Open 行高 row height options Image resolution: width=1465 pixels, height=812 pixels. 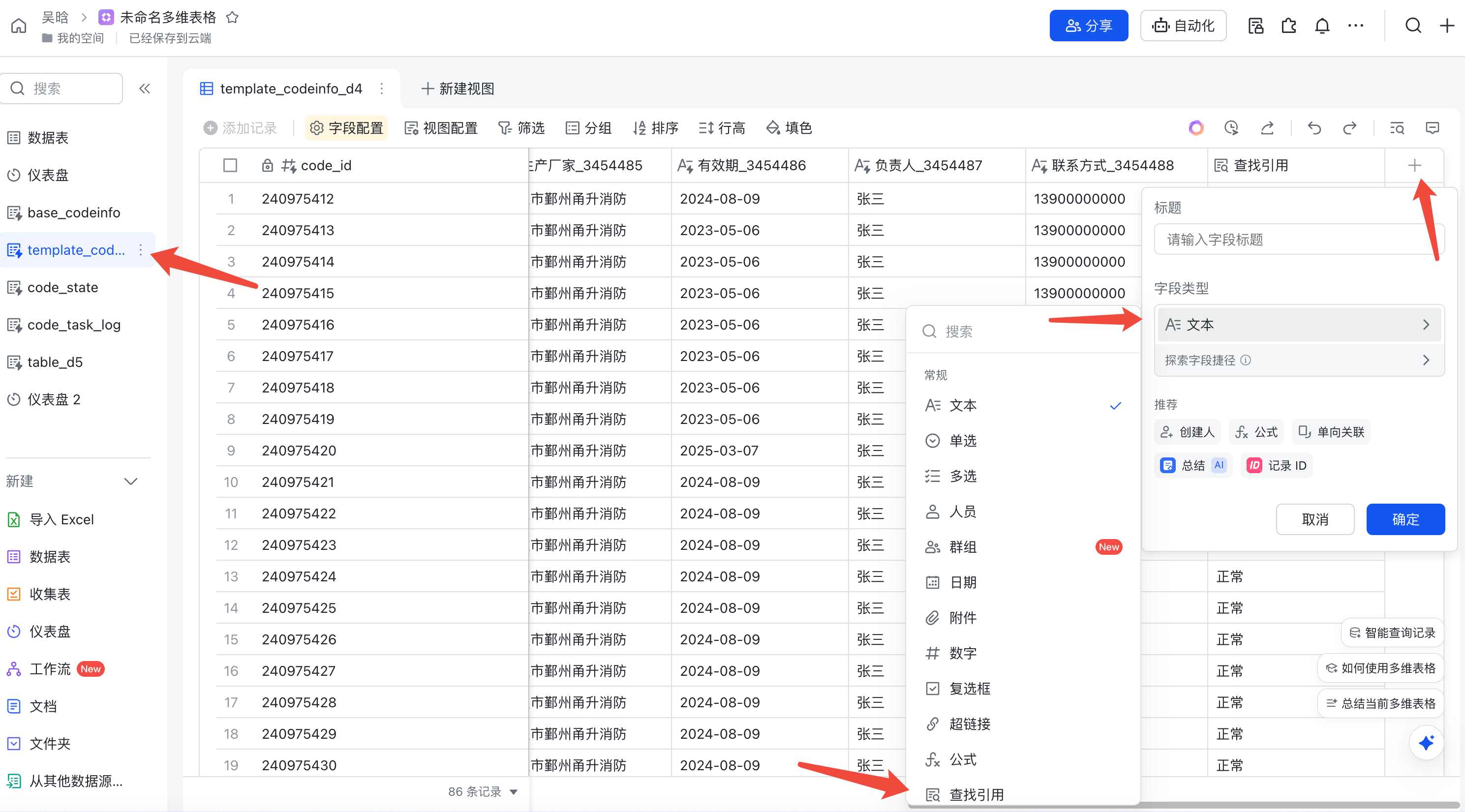point(722,128)
